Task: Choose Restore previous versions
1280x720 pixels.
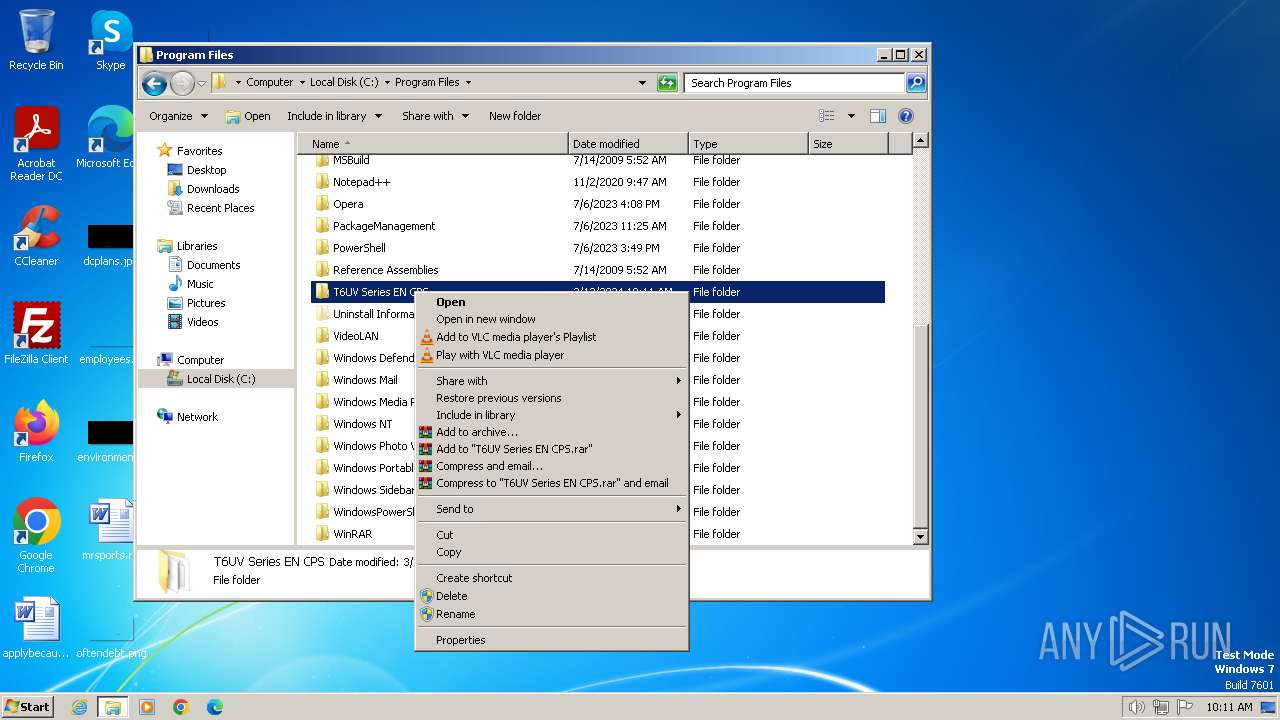Action: click(551, 398)
